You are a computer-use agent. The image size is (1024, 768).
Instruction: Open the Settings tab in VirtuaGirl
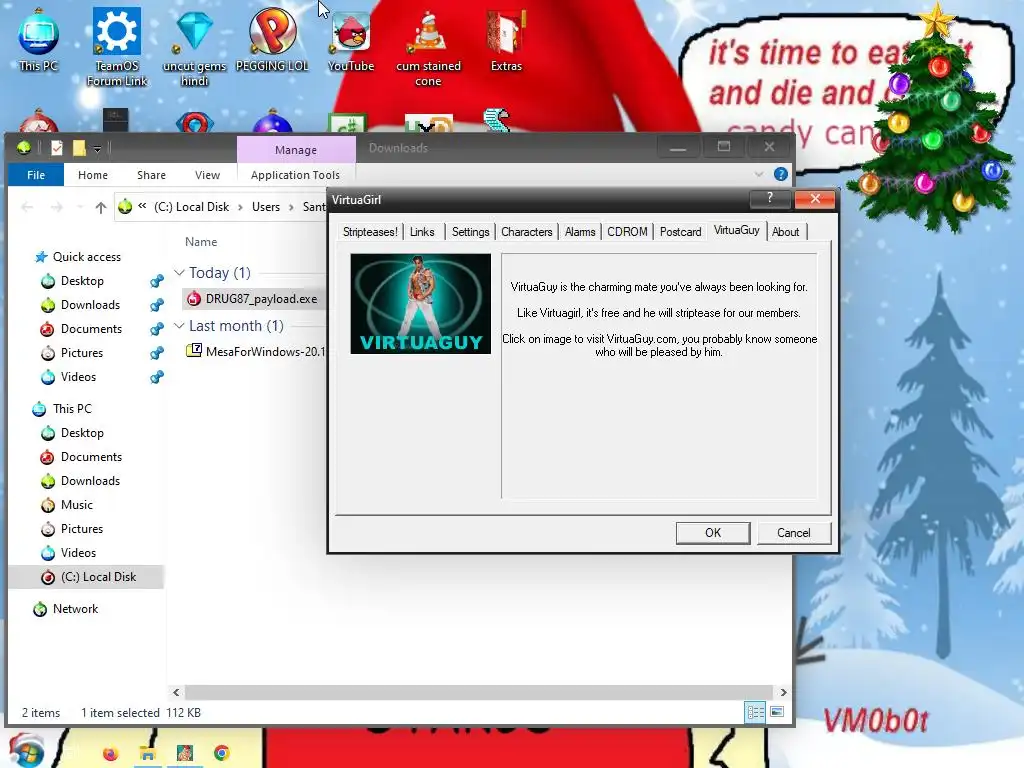pyautogui.click(x=470, y=232)
